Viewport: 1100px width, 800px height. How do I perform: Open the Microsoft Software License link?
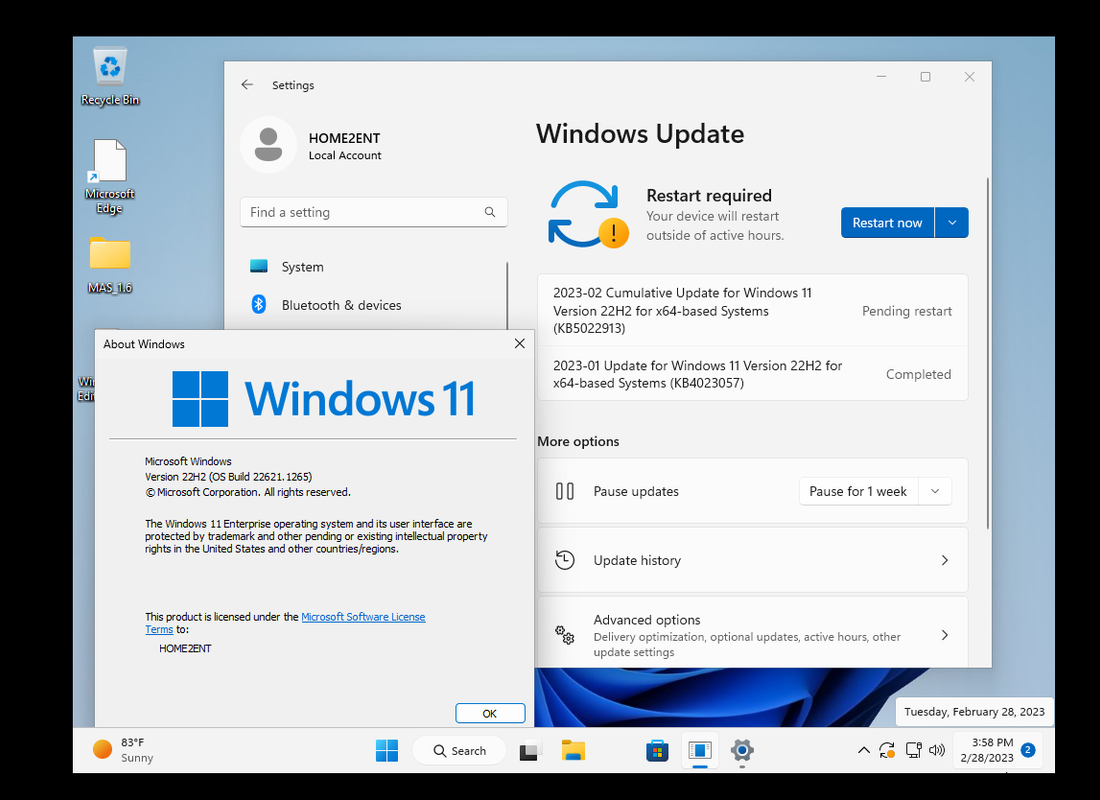click(363, 617)
